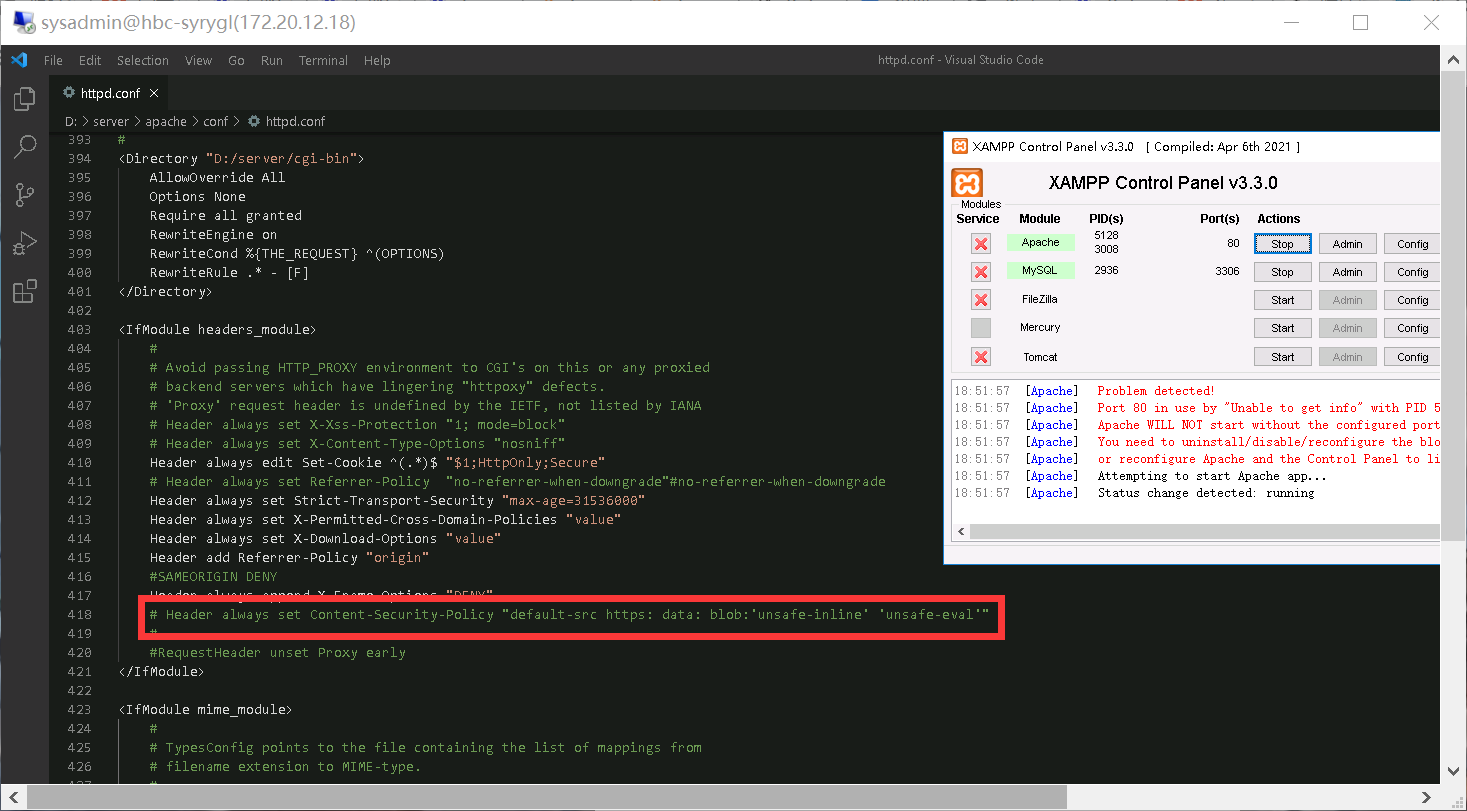Open the Go menu

pos(236,60)
